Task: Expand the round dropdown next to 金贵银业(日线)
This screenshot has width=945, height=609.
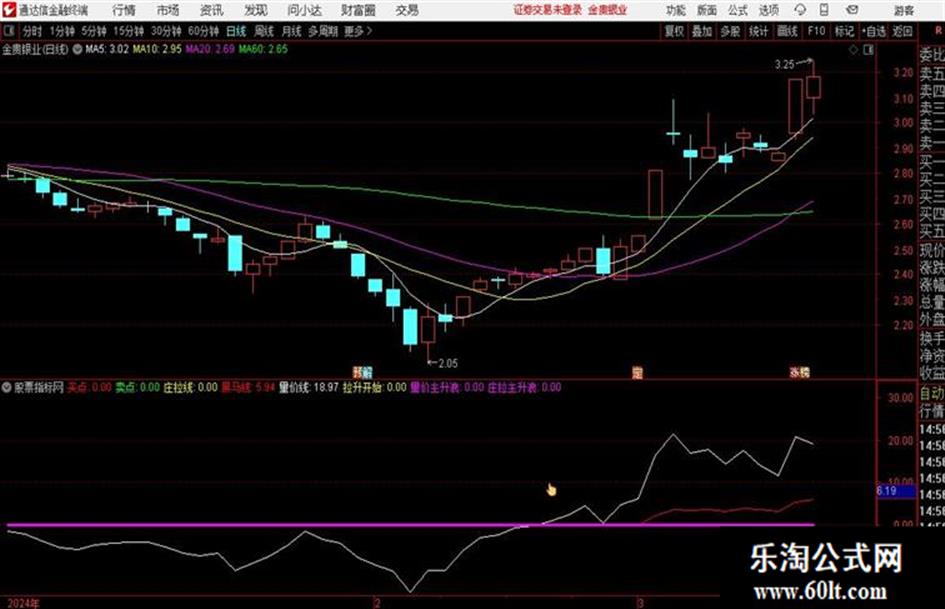Action: pos(77,49)
